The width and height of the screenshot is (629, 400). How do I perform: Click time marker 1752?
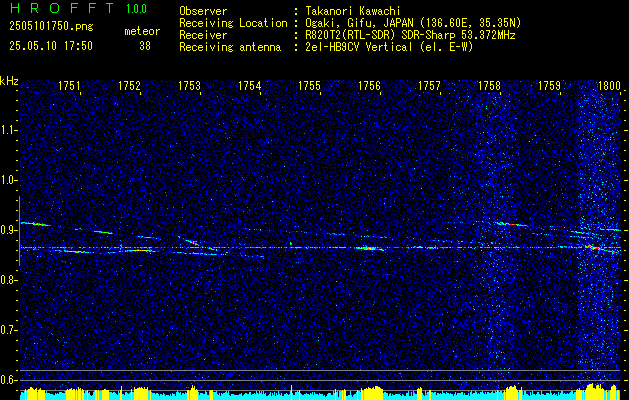click(x=130, y=85)
